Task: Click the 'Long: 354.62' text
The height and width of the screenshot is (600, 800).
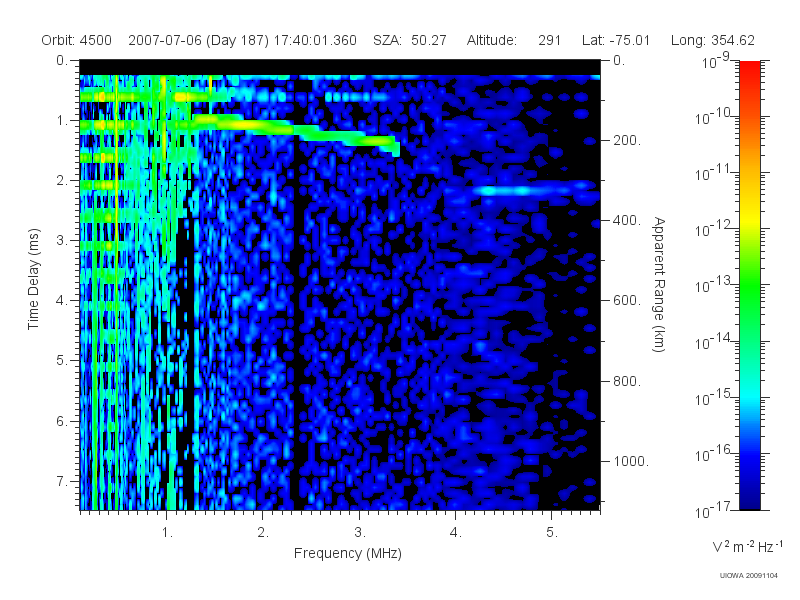Action: 712,40
